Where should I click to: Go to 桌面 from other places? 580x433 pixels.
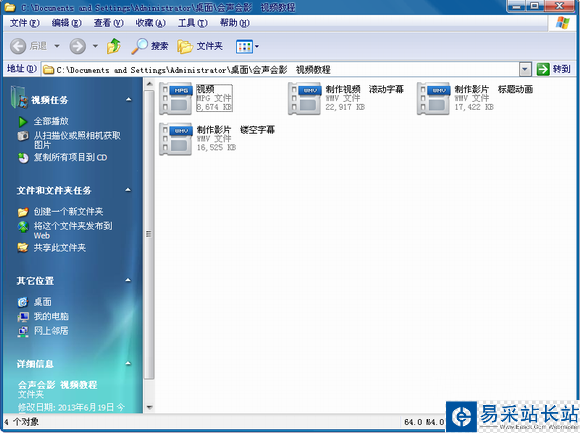point(43,302)
